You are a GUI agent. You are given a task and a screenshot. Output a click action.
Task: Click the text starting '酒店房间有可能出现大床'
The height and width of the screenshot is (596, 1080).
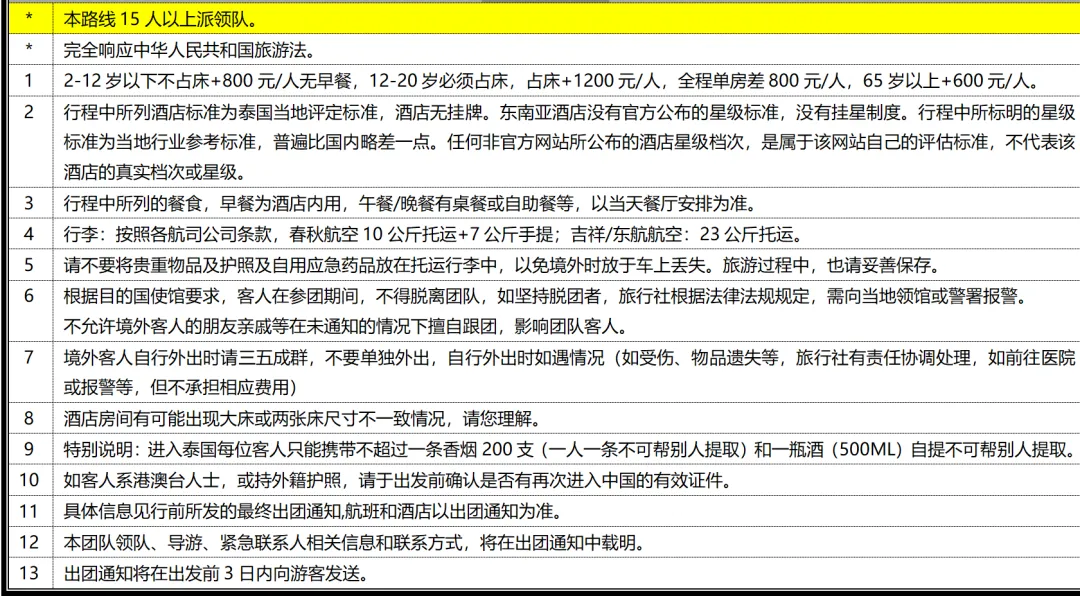tap(302, 418)
